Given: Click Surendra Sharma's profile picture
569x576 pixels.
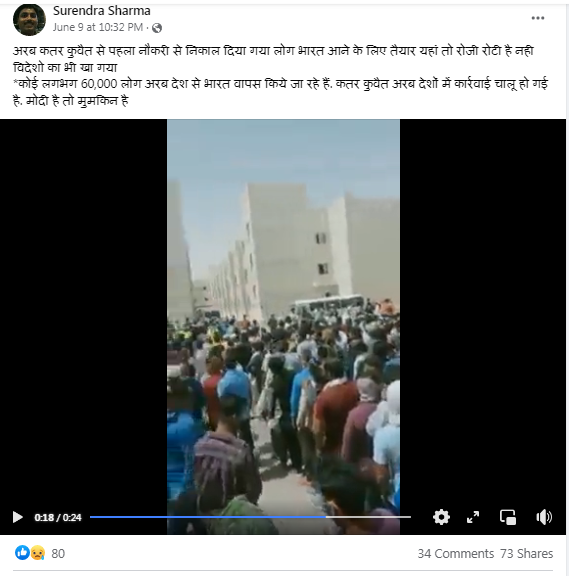Looking at the screenshot, I should click(x=29, y=19).
